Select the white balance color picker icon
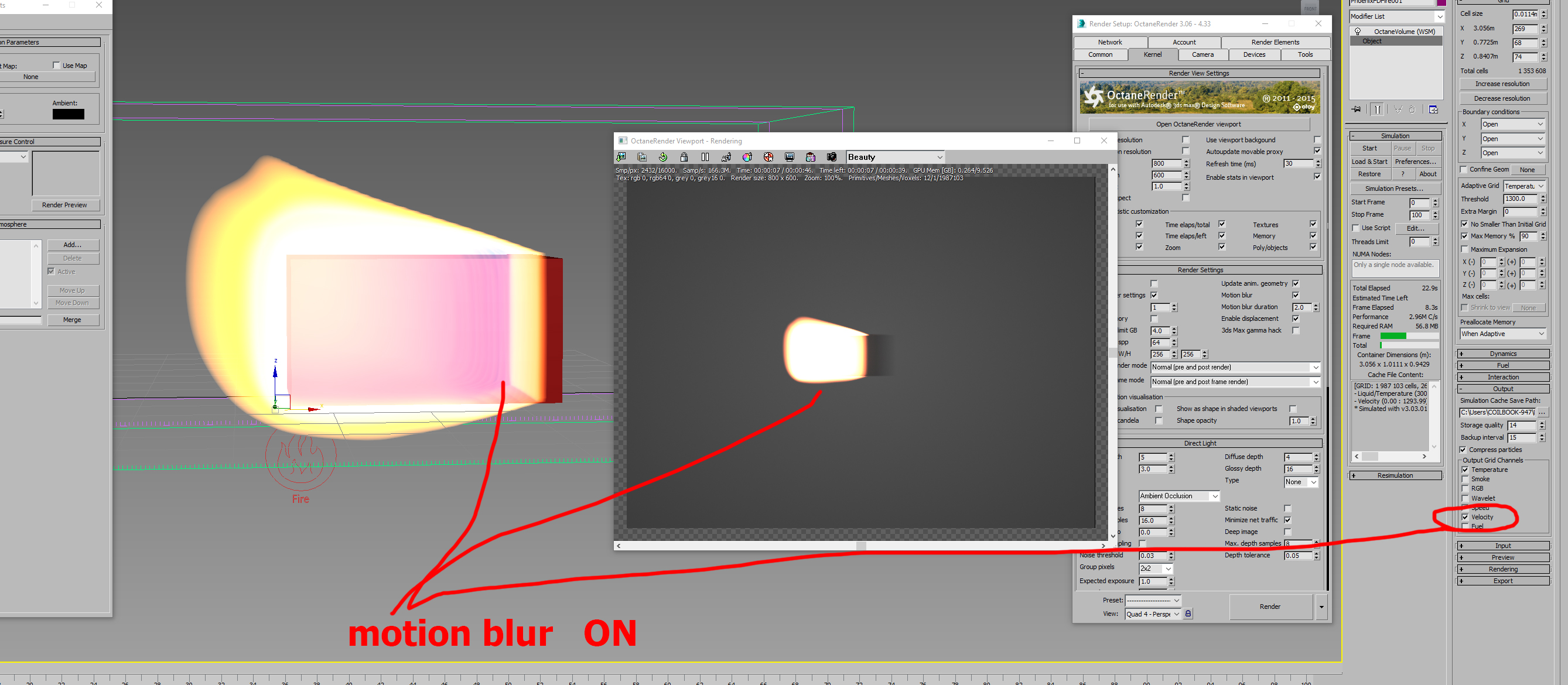Screen dimensions: 1568x685 (x=747, y=157)
